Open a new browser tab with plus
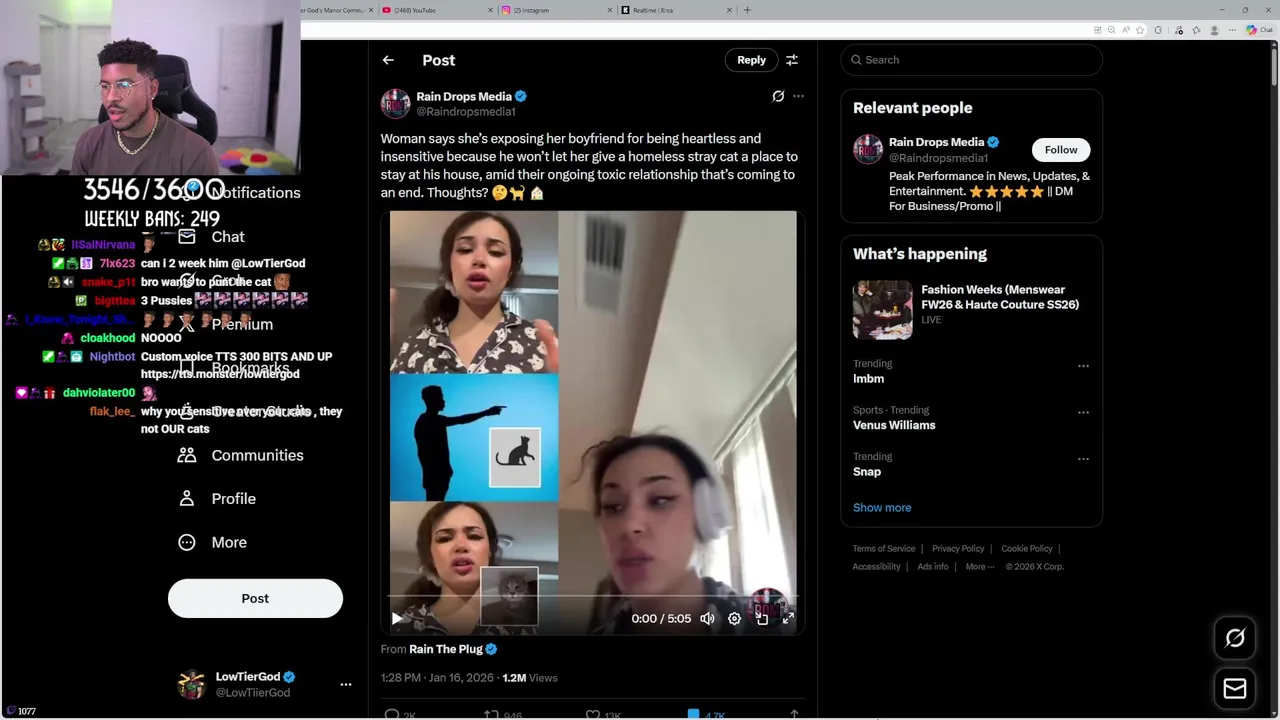Screen dimensions: 1280x720 (x=747, y=10)
